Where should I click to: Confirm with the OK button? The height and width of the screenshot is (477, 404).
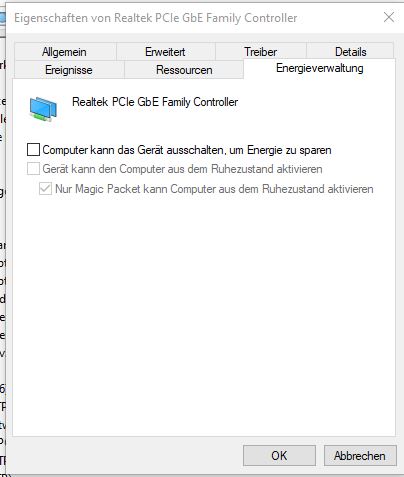(279, 455)
